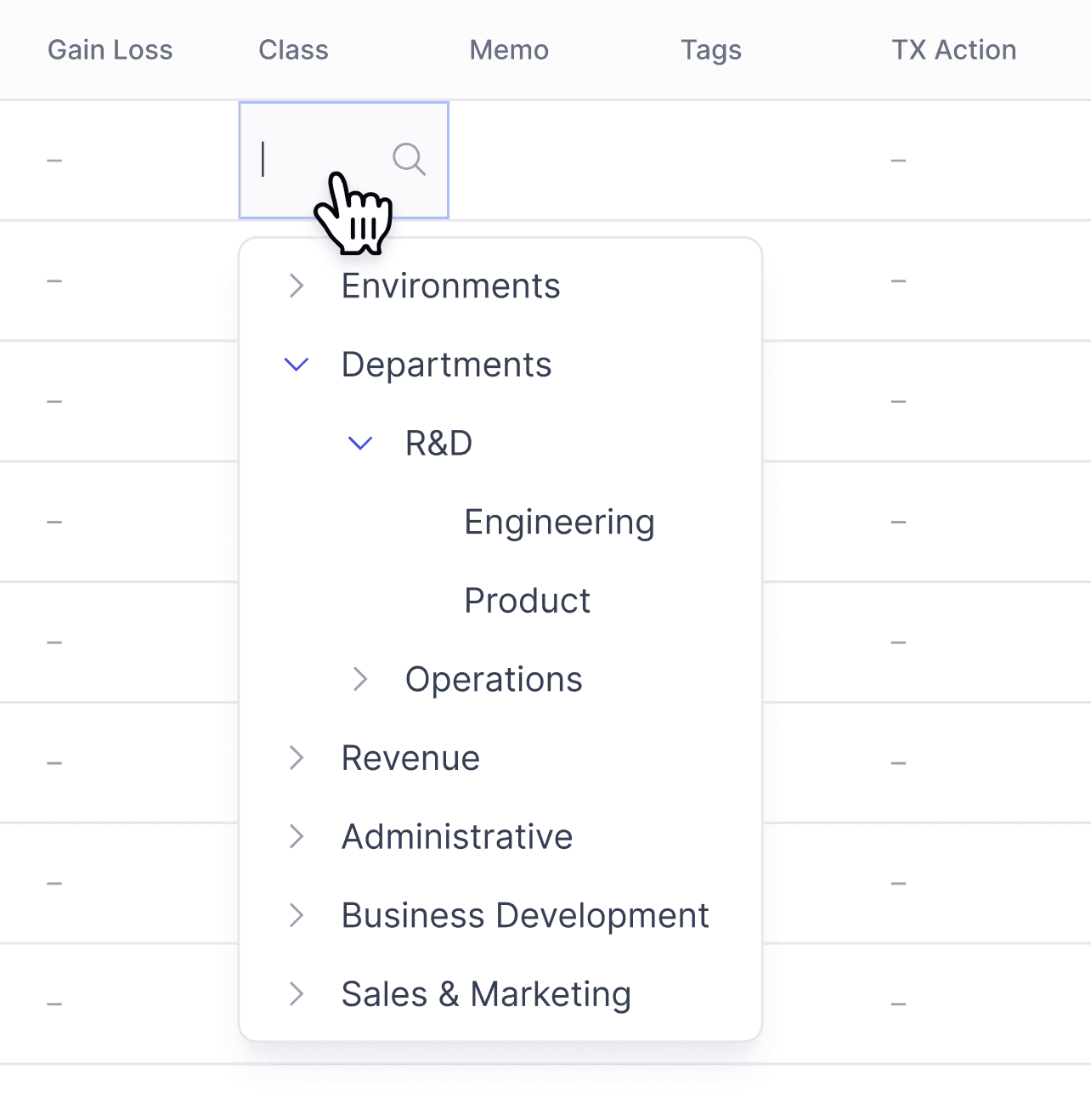Expand the Business Development chevron
This screenshot has height=1120, width=1091.
point(296,915)
